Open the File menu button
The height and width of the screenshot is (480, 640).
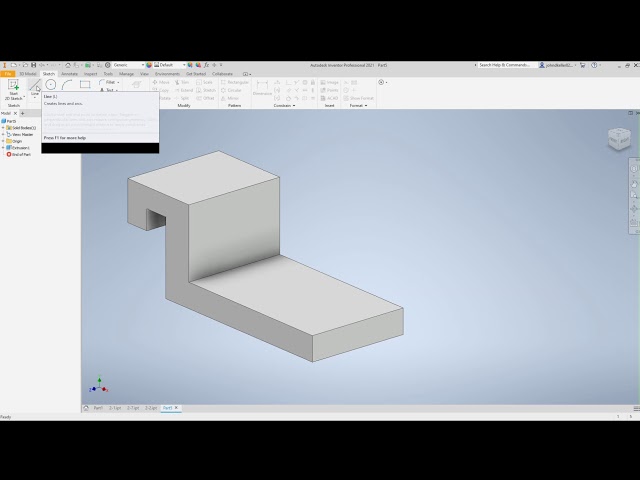(x=7, y=74)
